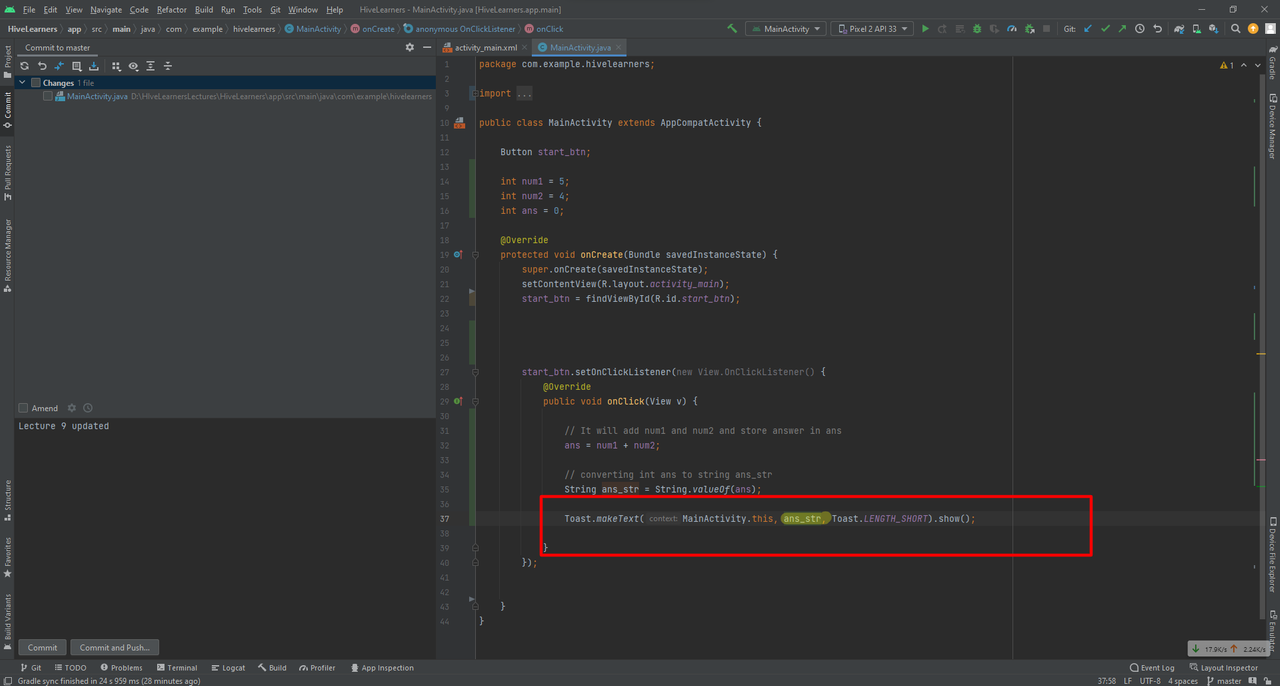Open the Refactor menu
Screen dimensions: 1280x686
pyautogui.click(x=172, y=9)
